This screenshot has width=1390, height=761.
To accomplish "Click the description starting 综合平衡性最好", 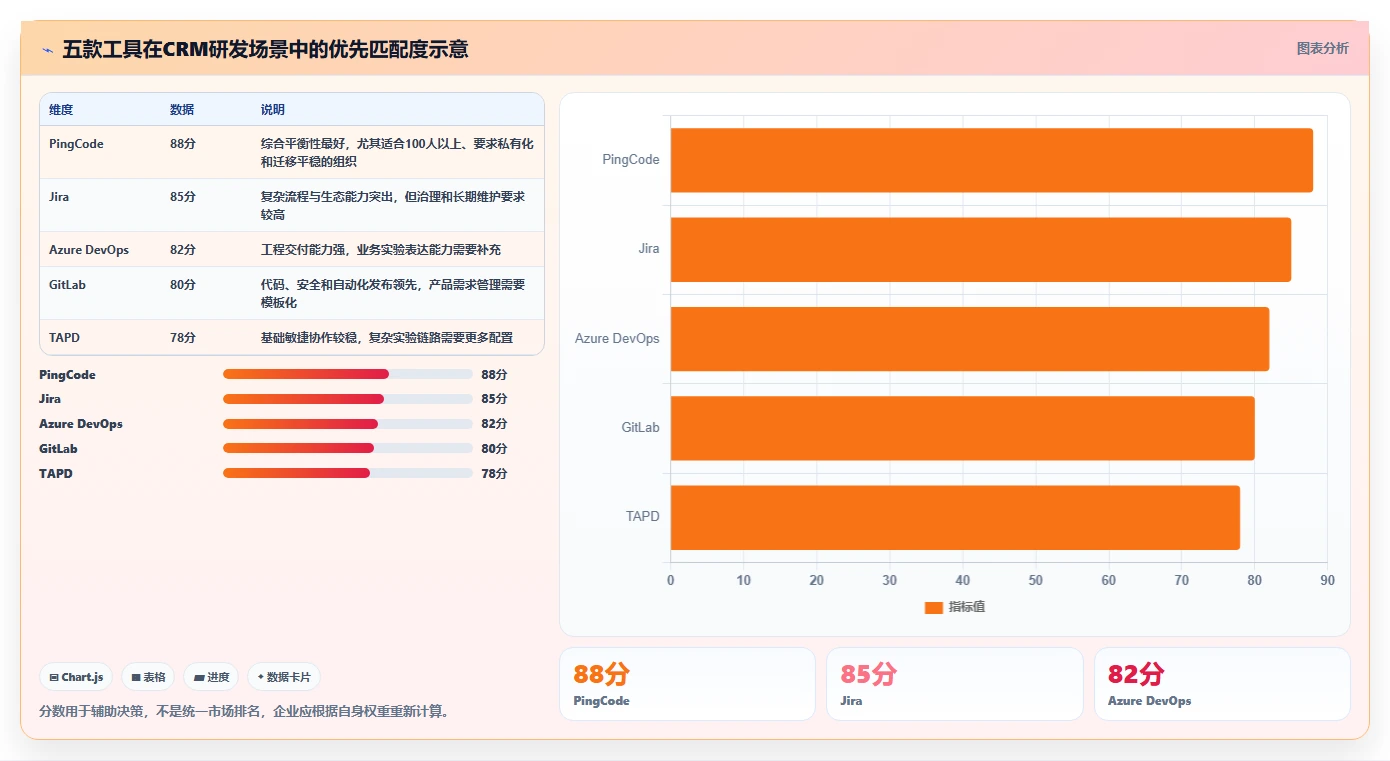I will click(x=397, y=153).
